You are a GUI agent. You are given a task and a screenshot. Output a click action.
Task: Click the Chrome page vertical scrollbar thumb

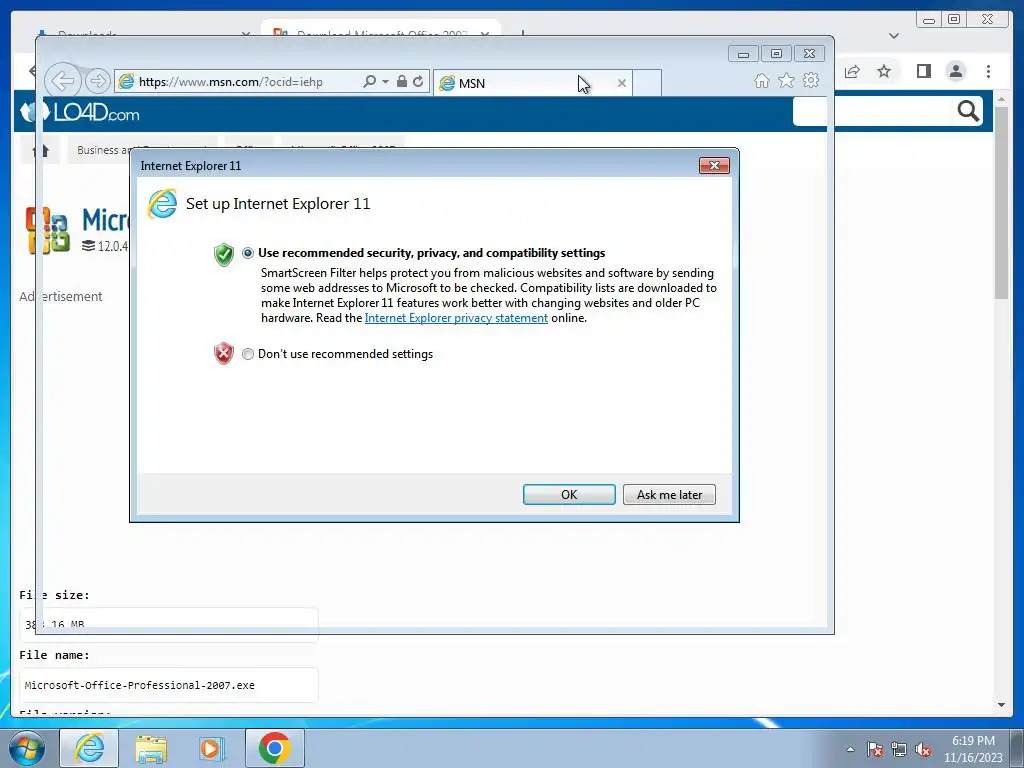click(x=1001, y=202)
